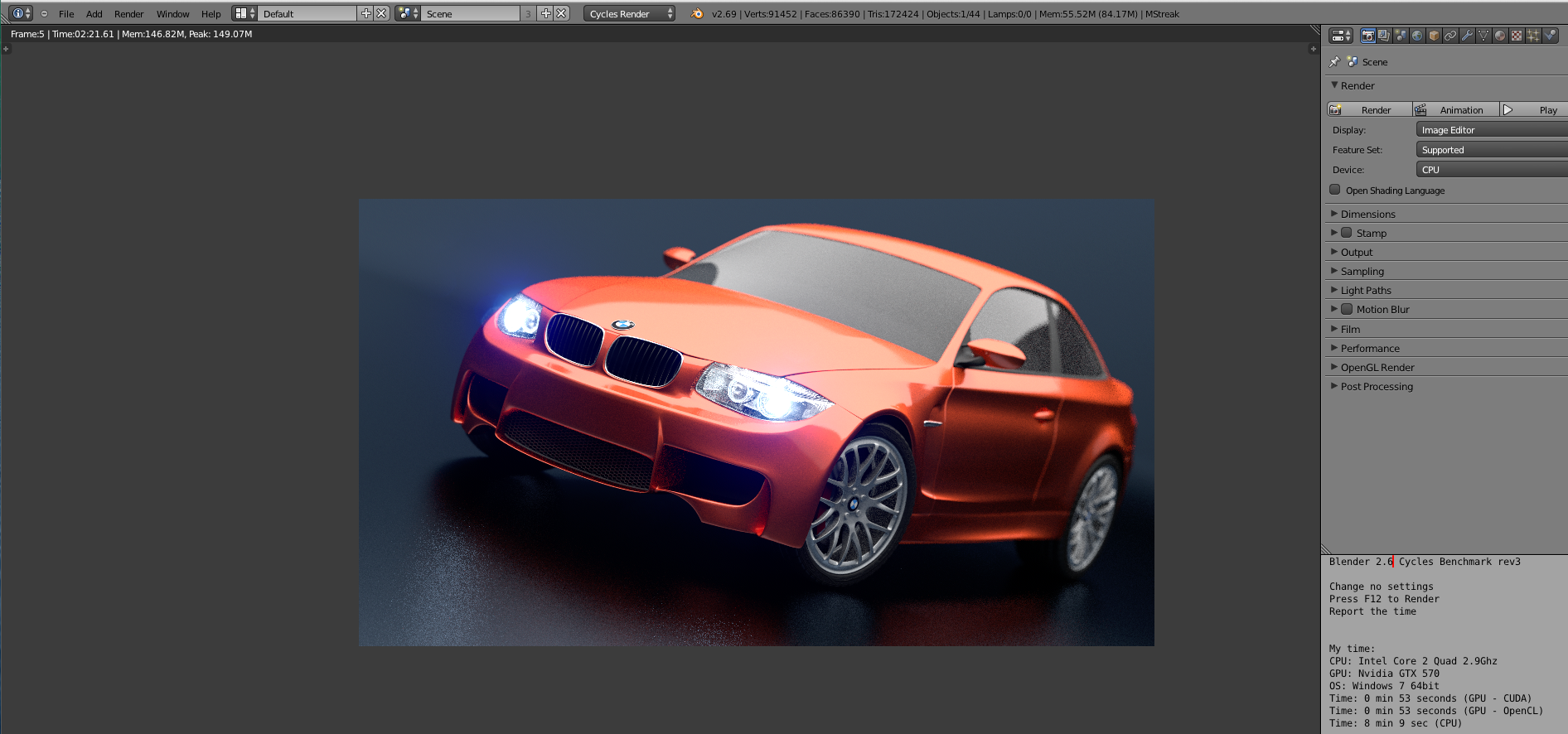Select the Object Data mesh tab
Screen dimensions: 1568x734
pyautogui.click(x=1483, y=36)
